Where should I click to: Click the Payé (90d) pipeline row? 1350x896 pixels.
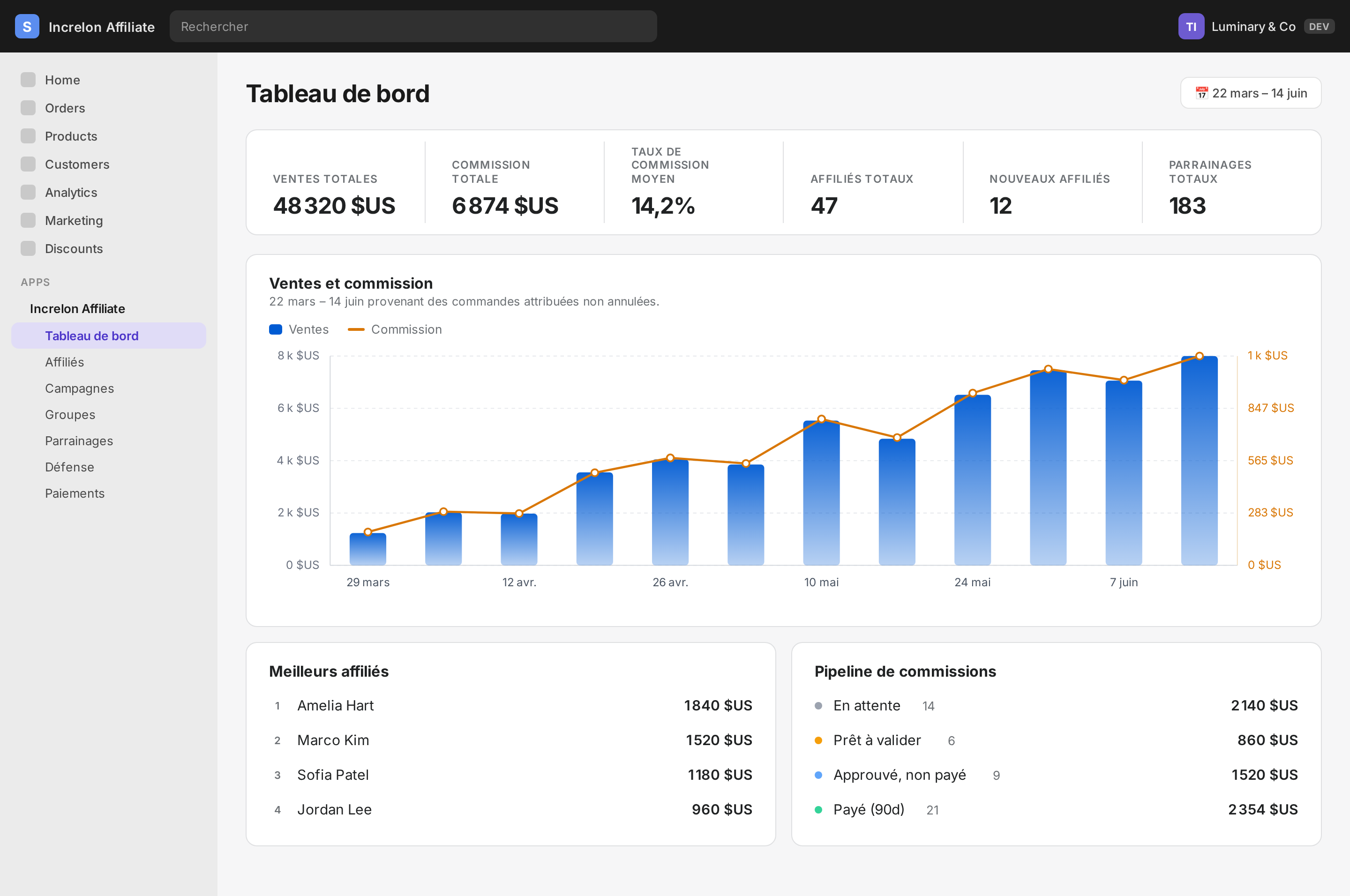pos(1056,810)
